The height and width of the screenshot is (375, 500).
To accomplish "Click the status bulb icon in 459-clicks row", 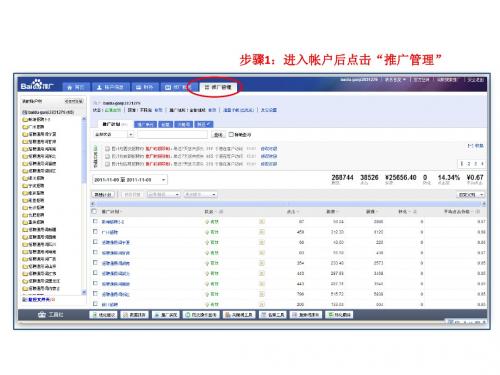I will (207, 232).
